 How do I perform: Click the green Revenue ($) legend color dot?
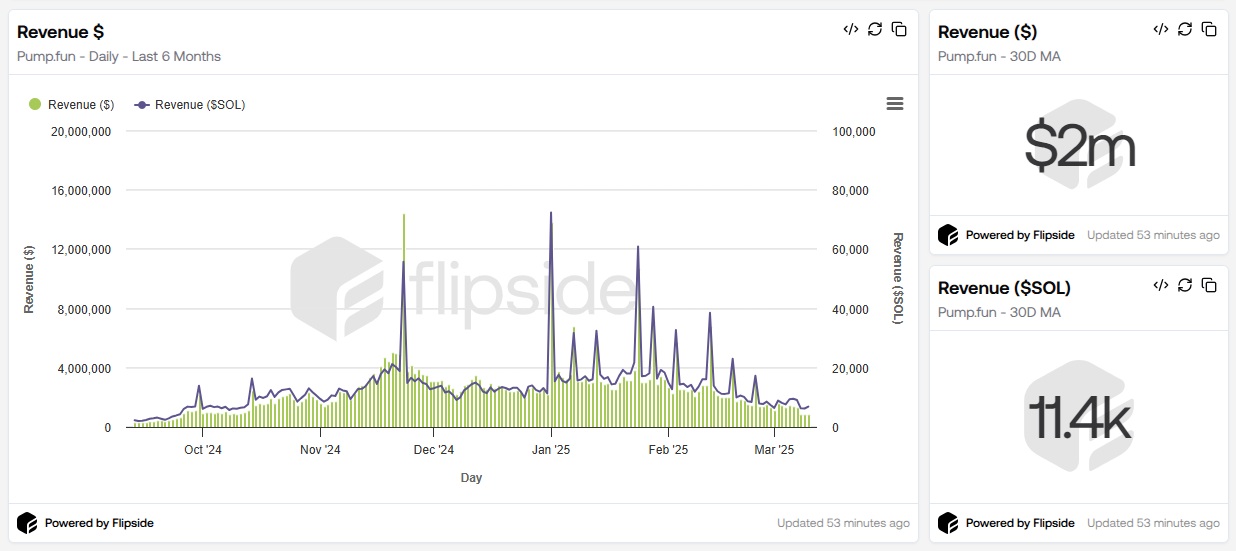35,104
